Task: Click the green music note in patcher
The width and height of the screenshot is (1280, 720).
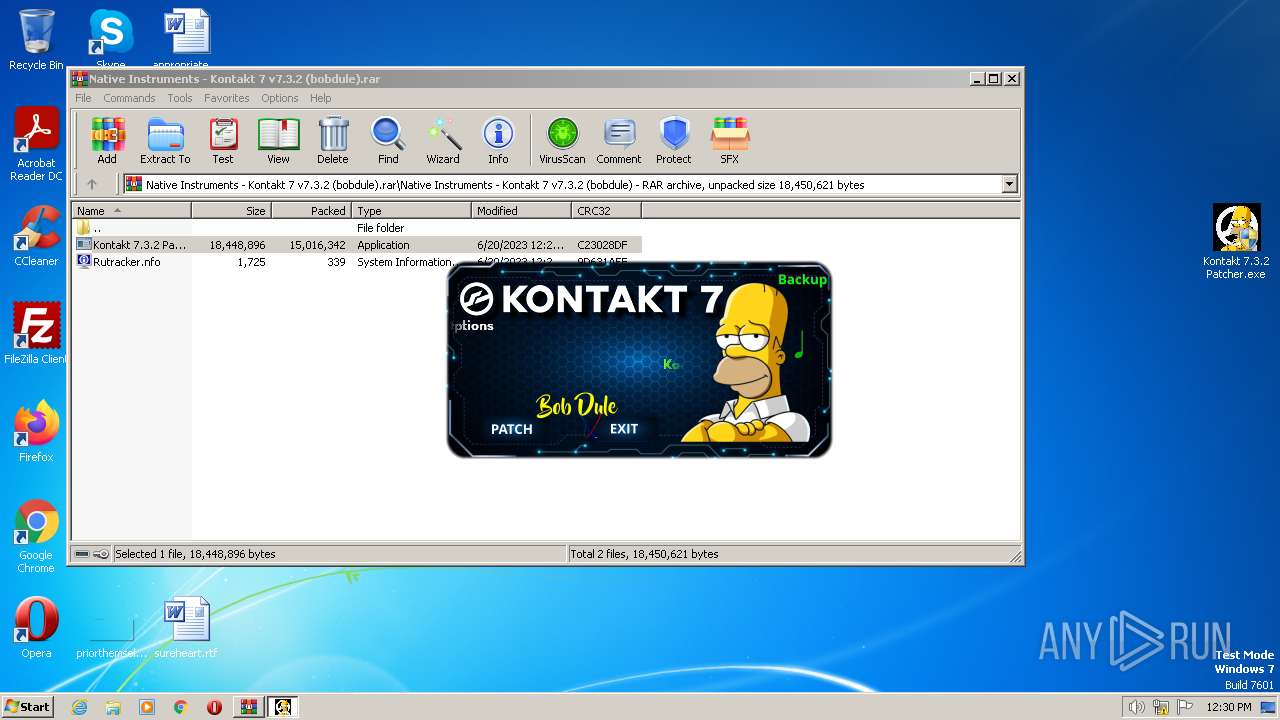Action: 799,346
